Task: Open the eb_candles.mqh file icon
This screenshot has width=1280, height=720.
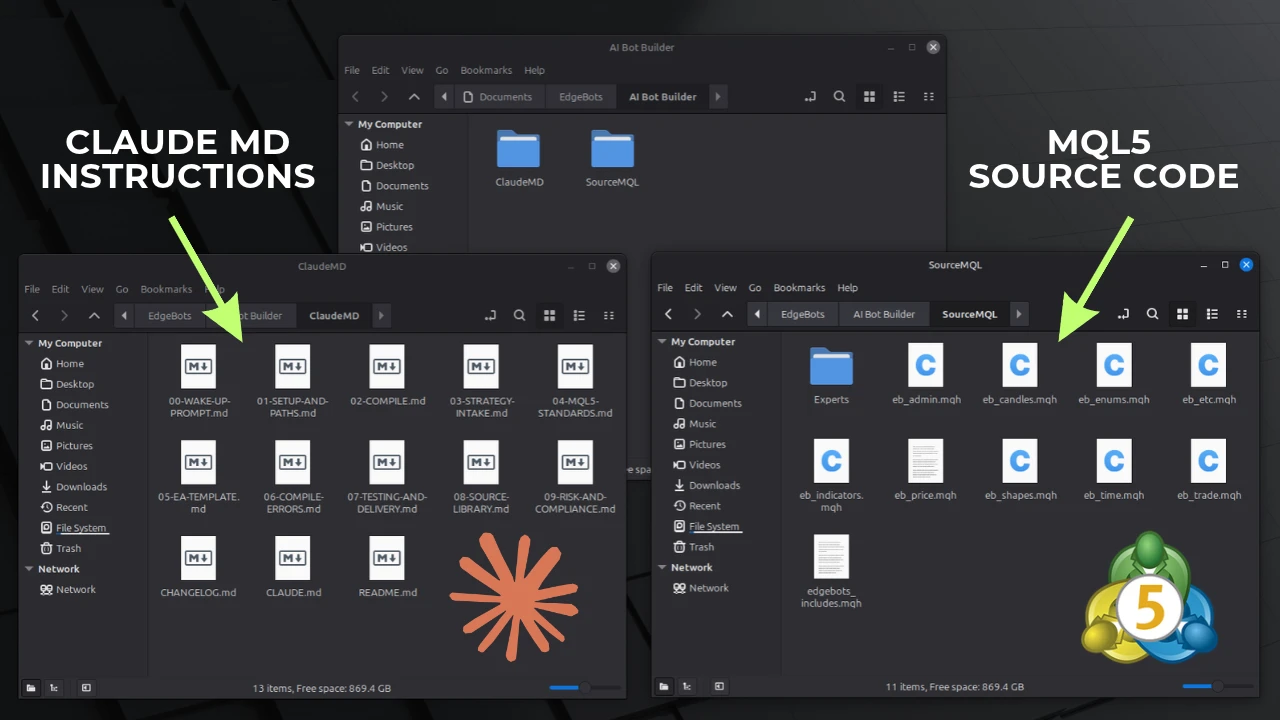Action: point(1020,365)
